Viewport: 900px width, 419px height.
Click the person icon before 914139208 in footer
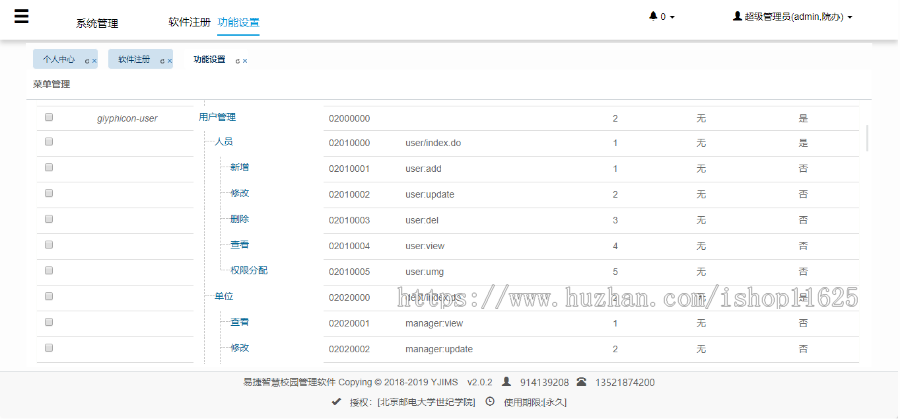tap(506, 382)
